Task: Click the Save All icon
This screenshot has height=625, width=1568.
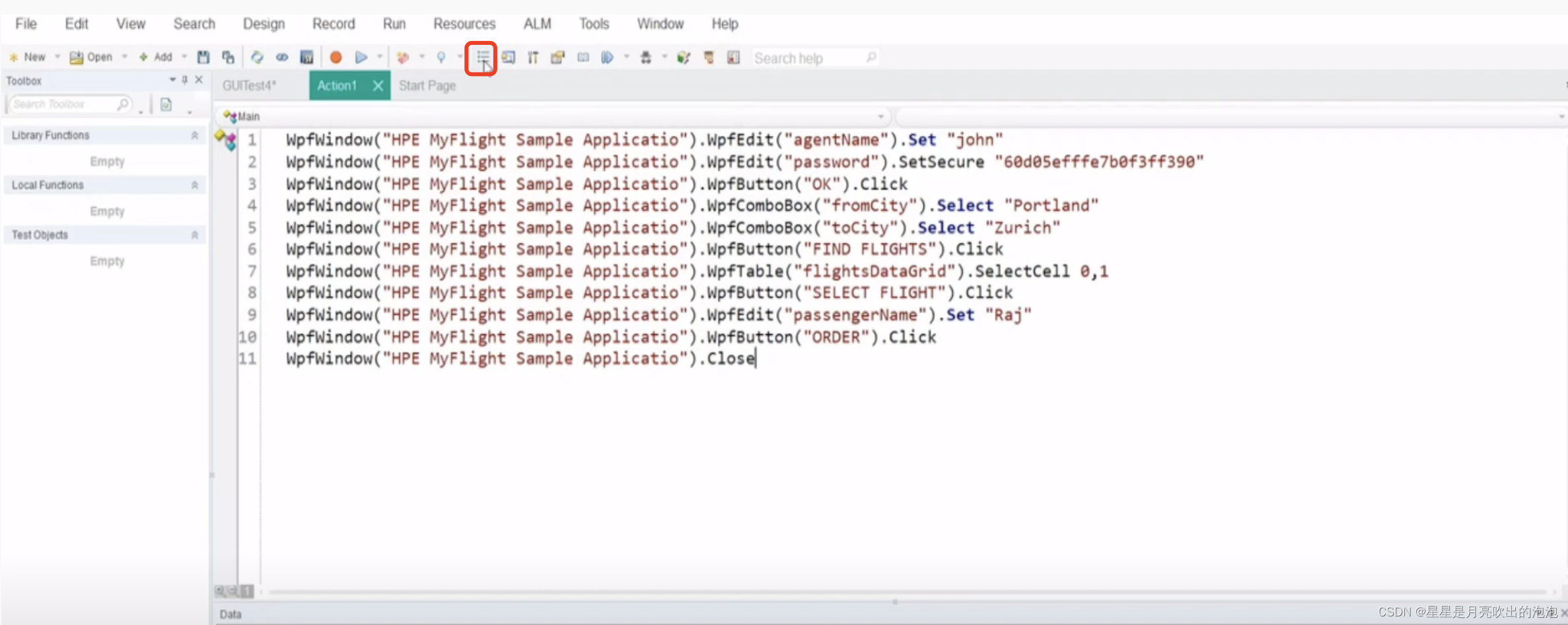Action: click(228, 57)
